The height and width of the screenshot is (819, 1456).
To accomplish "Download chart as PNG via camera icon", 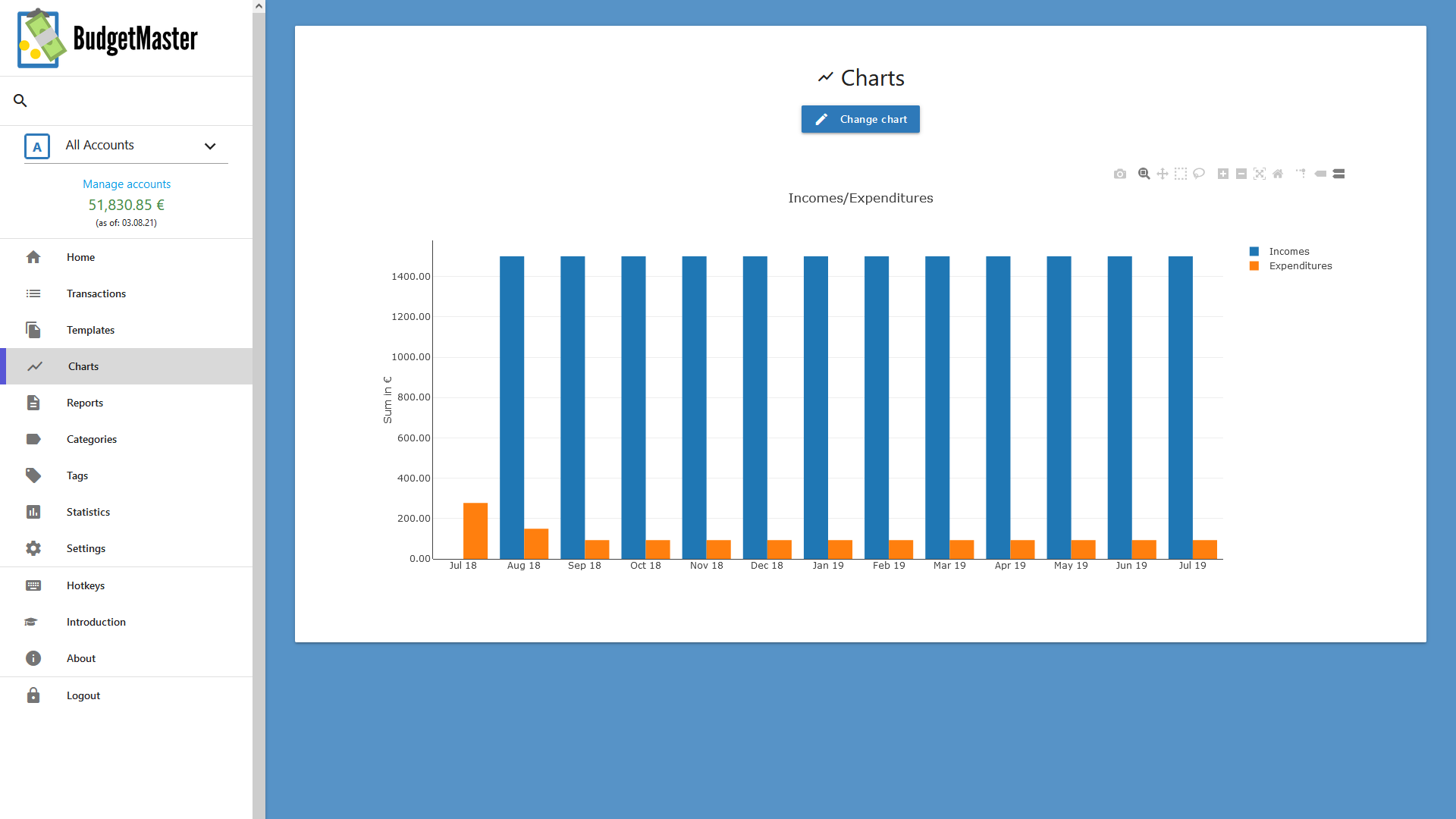I will point(1120,174).
